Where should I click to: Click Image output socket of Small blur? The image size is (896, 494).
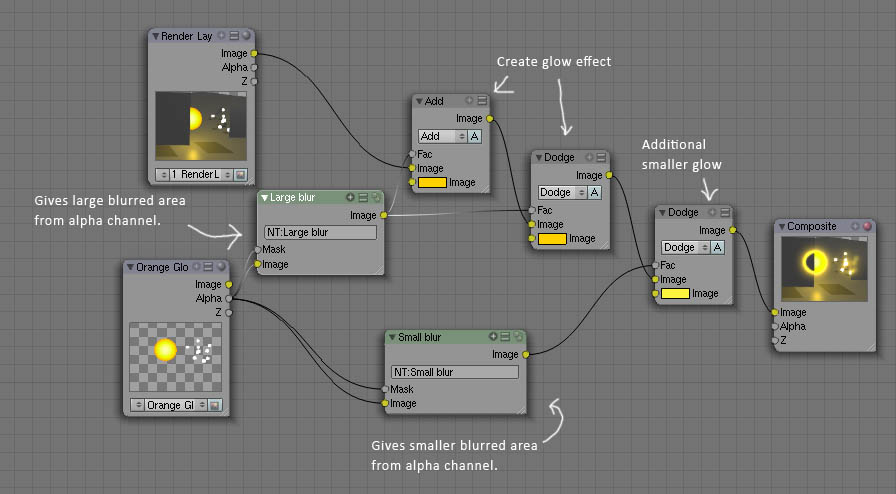point(526,354)
